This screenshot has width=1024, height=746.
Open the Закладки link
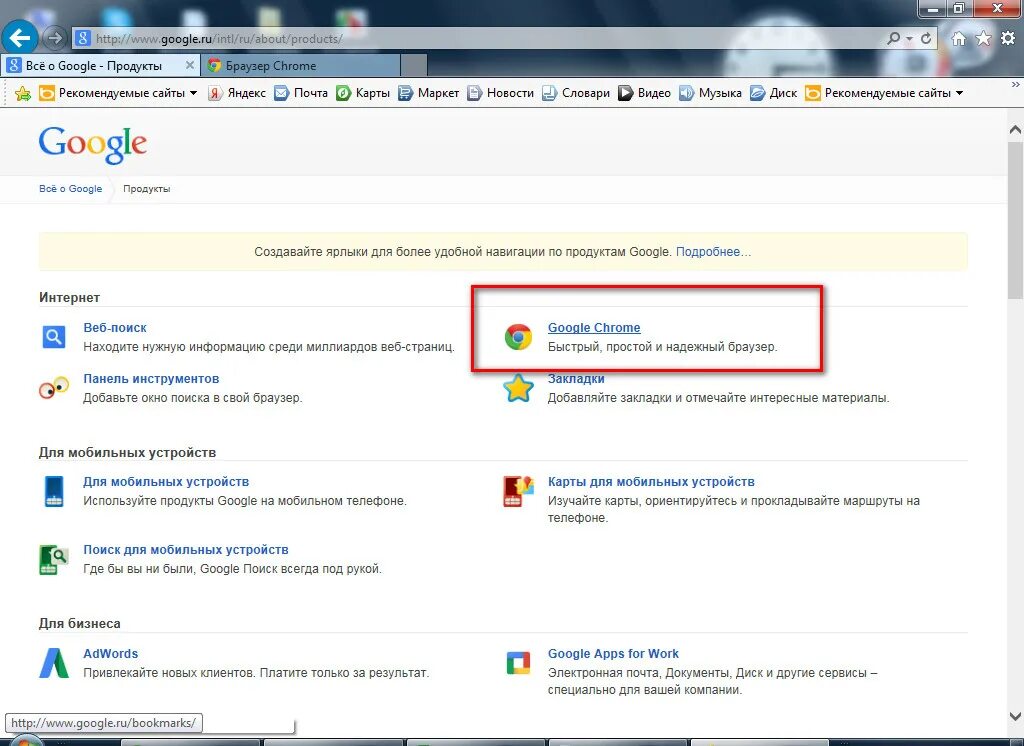click(576, 379)
